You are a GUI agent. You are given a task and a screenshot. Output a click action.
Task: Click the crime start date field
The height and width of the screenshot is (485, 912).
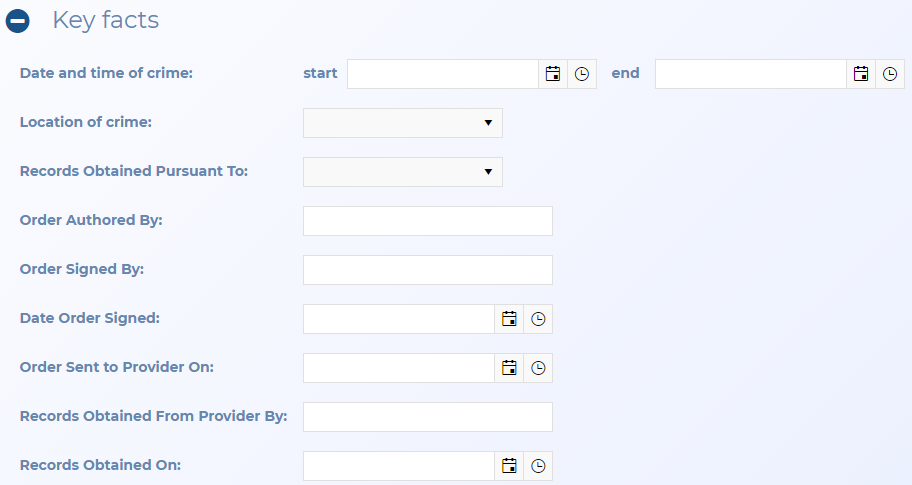click(x=443, y=74)
